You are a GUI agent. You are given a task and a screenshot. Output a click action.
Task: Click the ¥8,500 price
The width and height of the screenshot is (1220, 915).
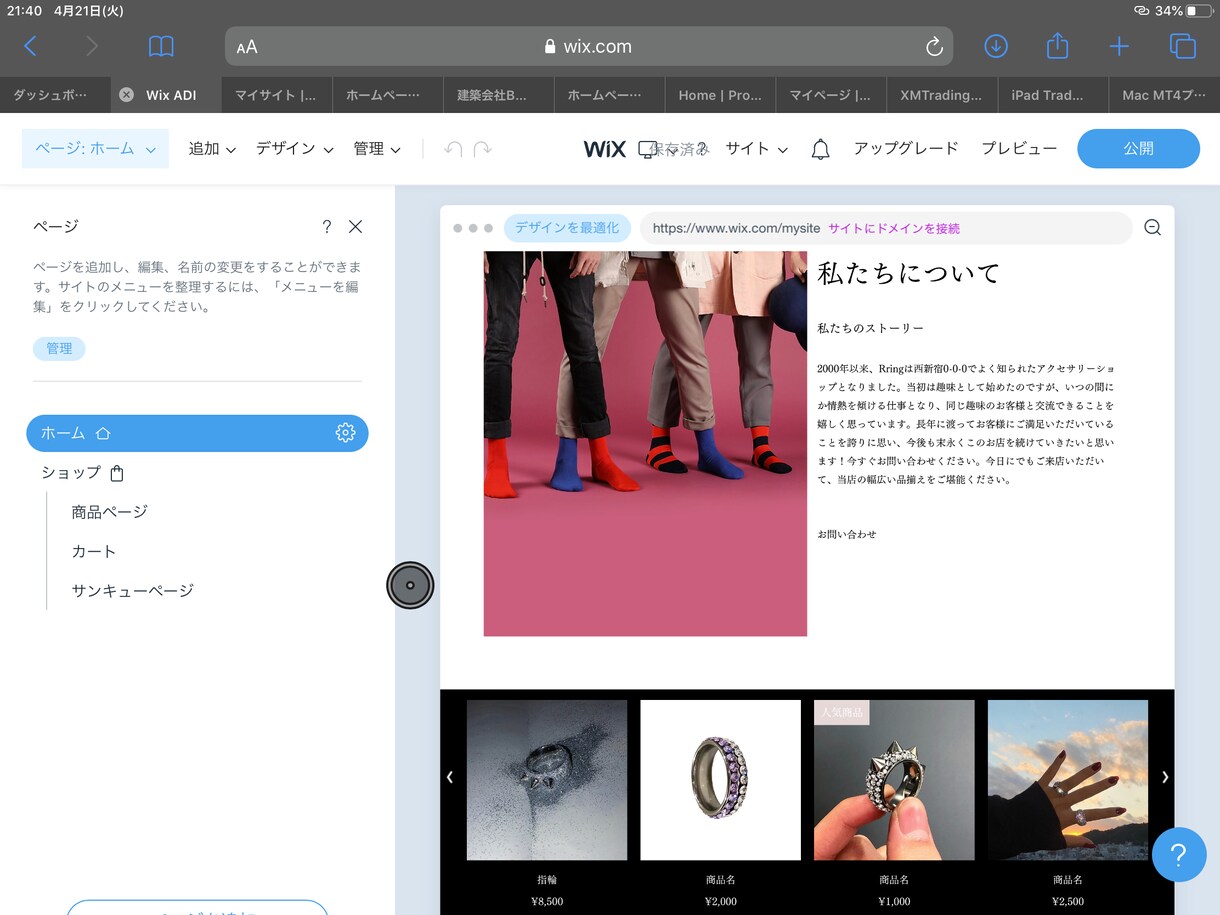pyautogui.click(x=547, y=901)
